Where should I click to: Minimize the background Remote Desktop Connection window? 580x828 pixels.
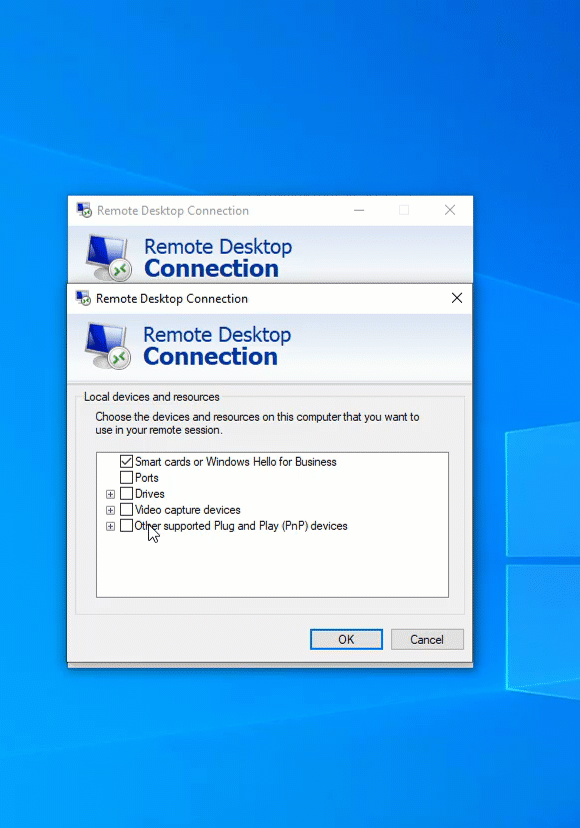coord(359,210)
